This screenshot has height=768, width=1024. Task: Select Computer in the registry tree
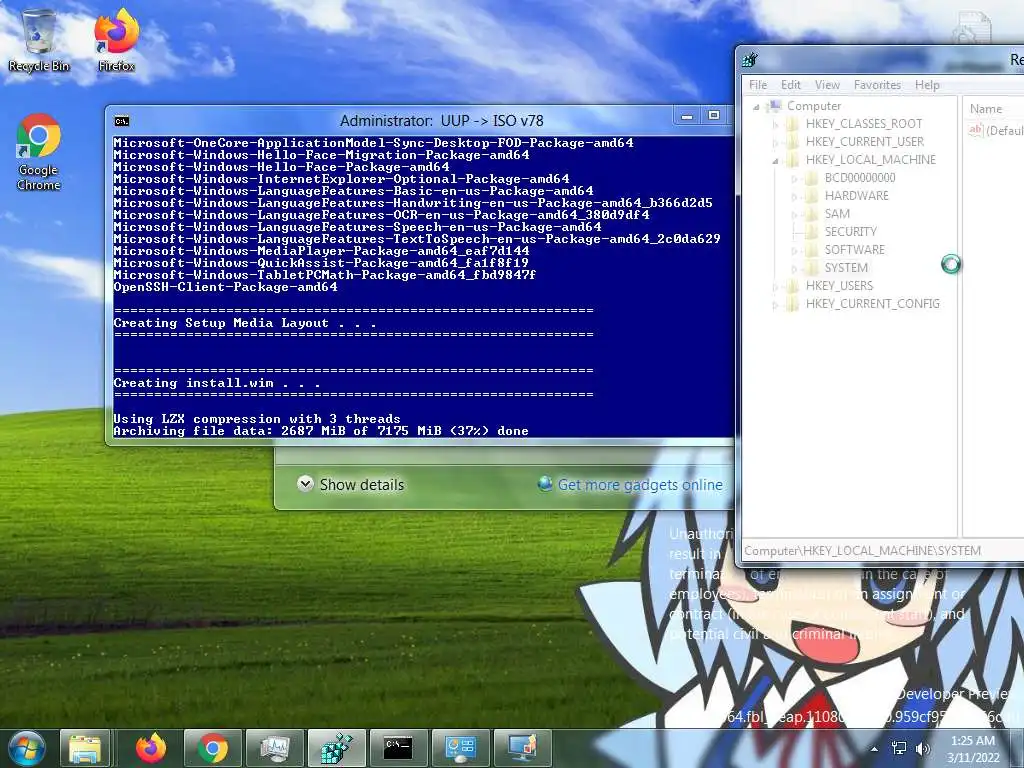814,106
